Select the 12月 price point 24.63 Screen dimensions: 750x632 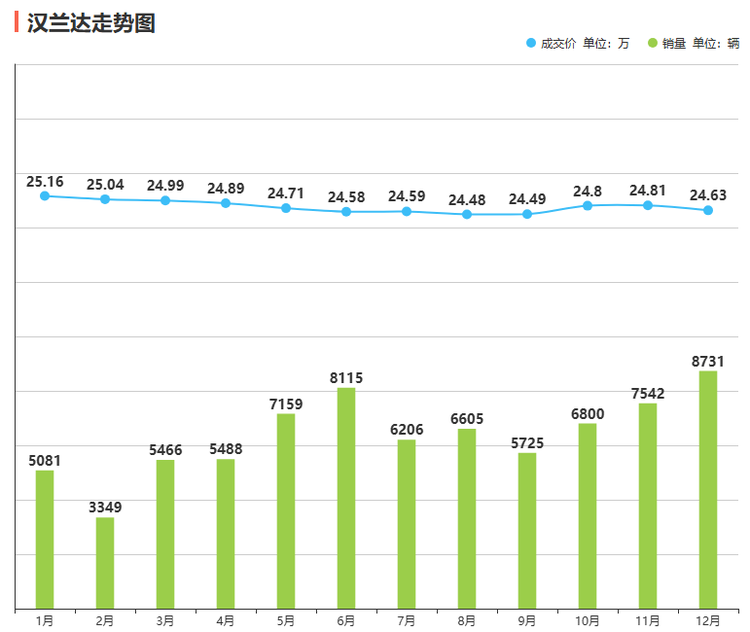point(708,210)
